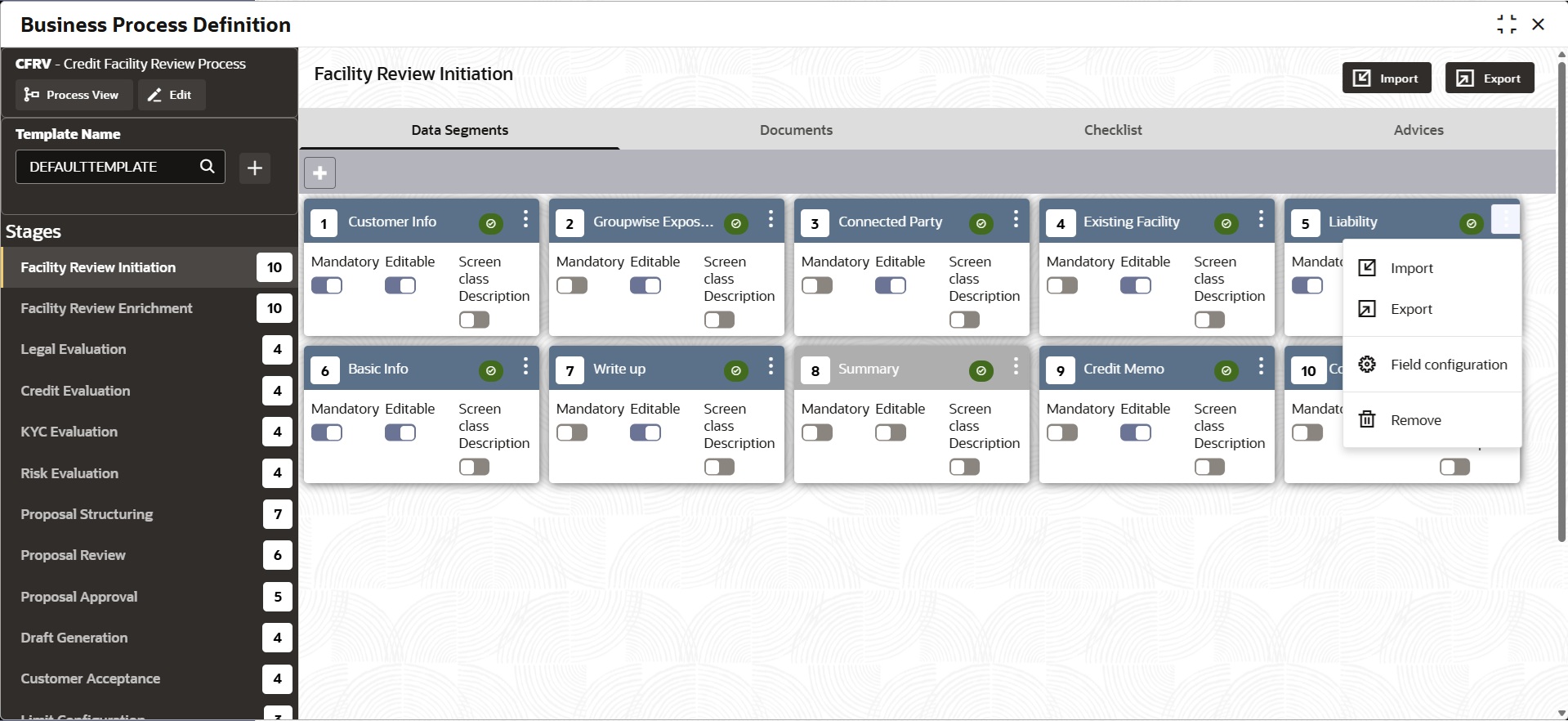The width and height of the screenshot is (1568, 721).
Task: Click the green status icon on Customer Info
Action: click(x=490, y=223)
